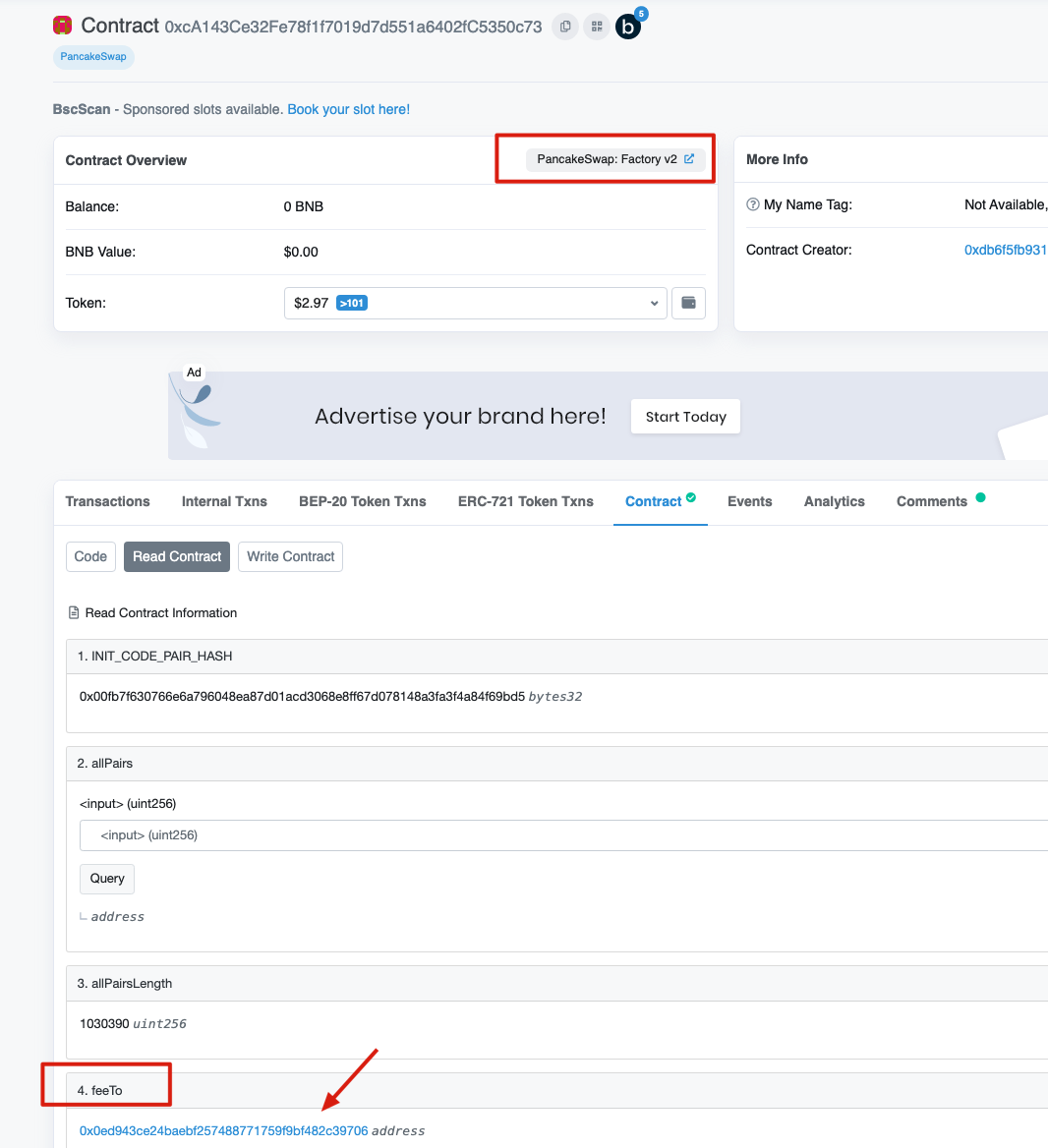
Task: Show the contract Code view
Action: 90,556
